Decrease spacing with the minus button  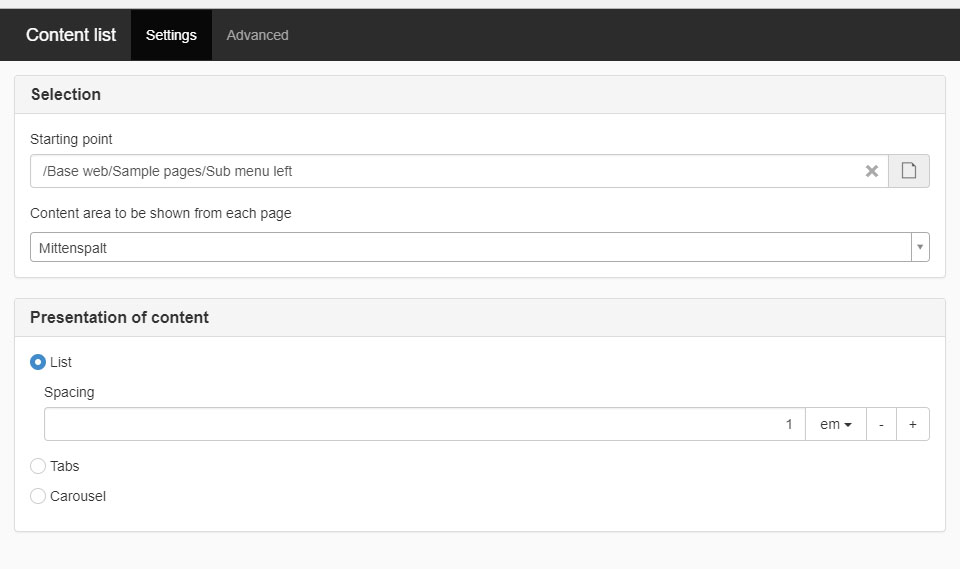tap(881, 424)
